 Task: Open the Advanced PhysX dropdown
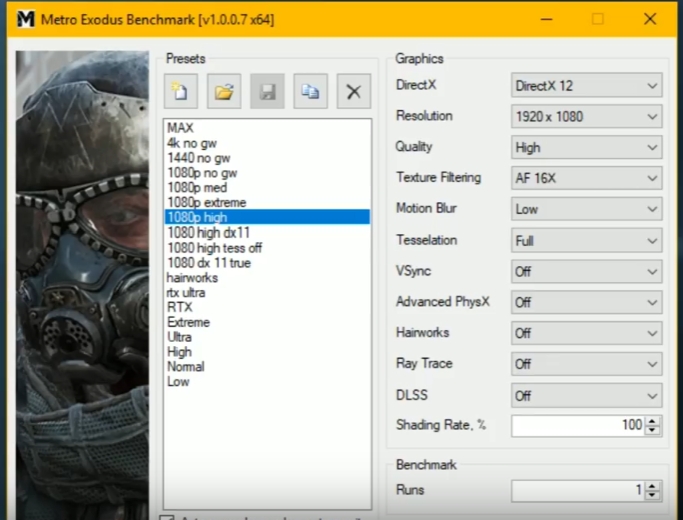click(586, 302)
